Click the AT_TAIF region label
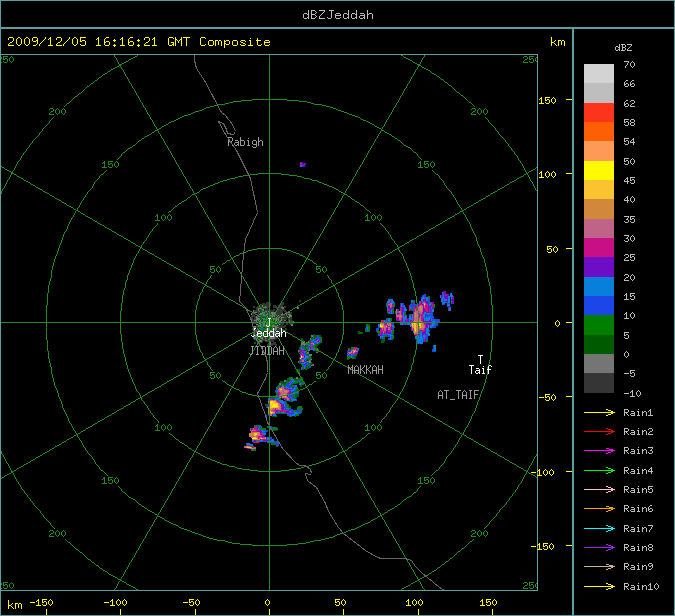 coord(458,395)
